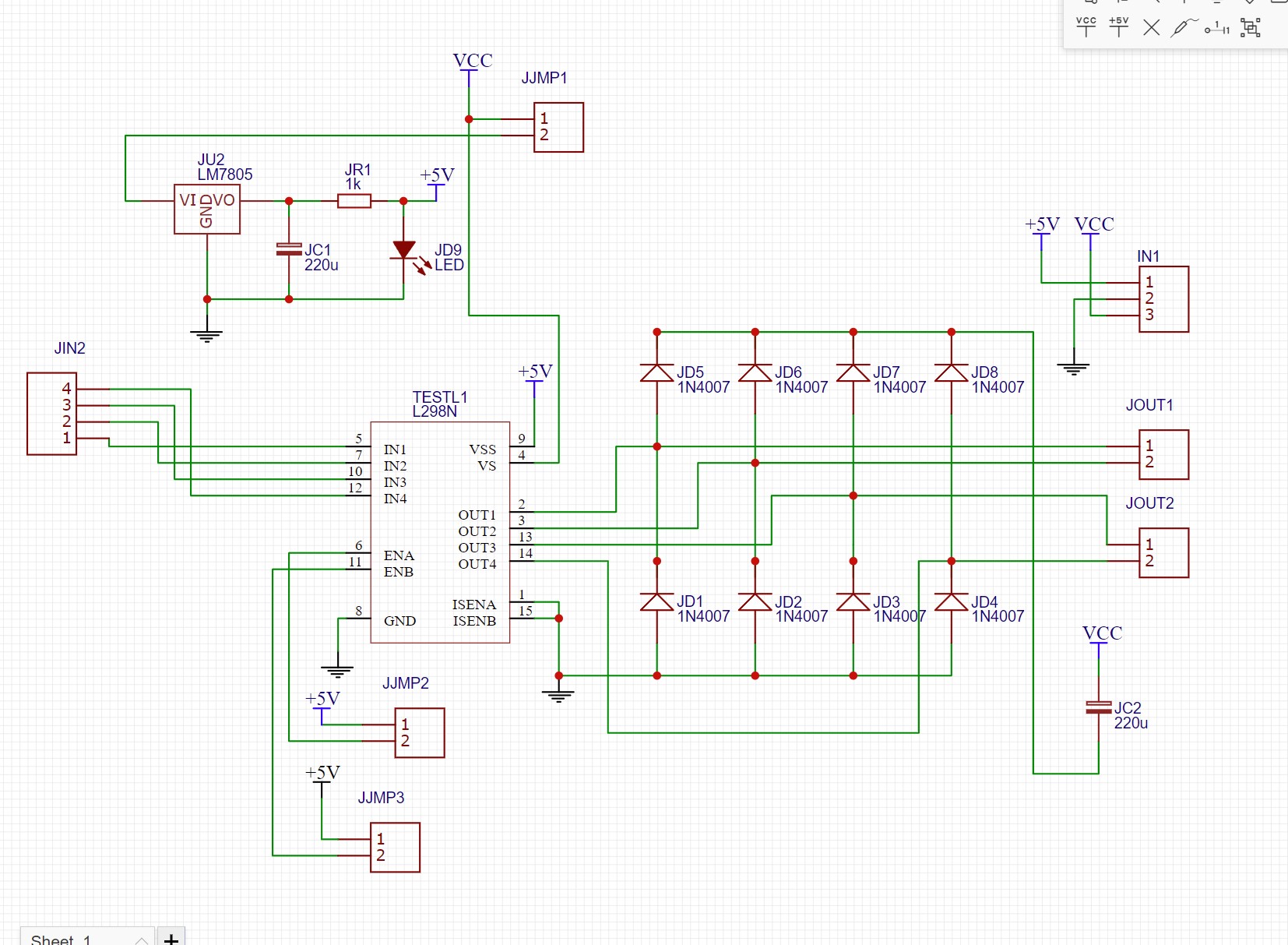The height and width of the screenshot is (945, 1288).
Task: Select the VCC power flag tool
Action: point(1086,27)
